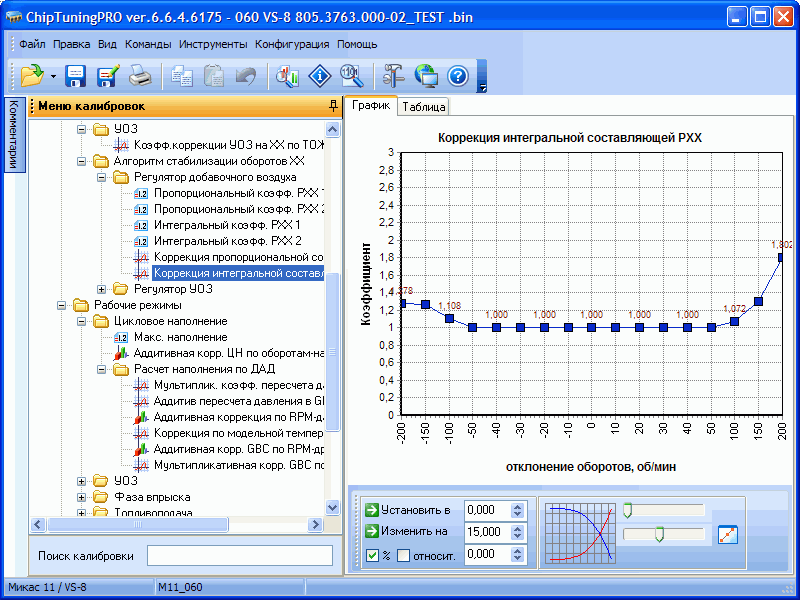Viewport: 800px width, 600px height.
Task: Click the save floppy disk icon
Action: 75,76
